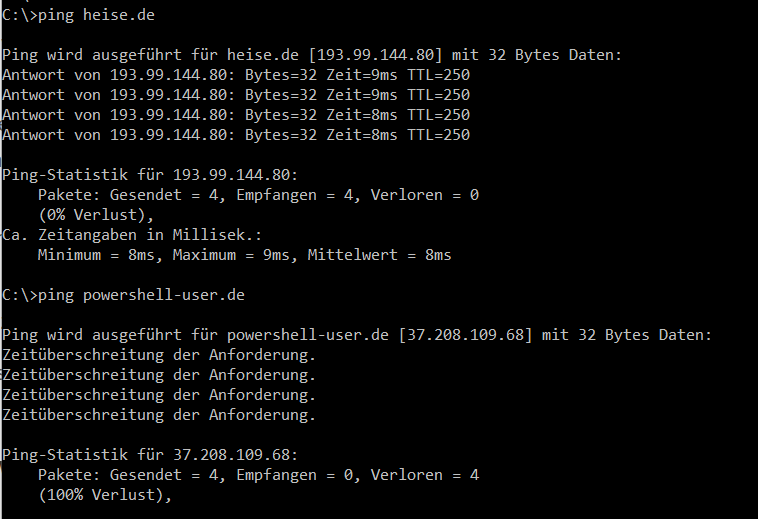Click the first reply line showing Zeit=8ms
Viewport: 758px width, 519px height.
pos(236,115)
